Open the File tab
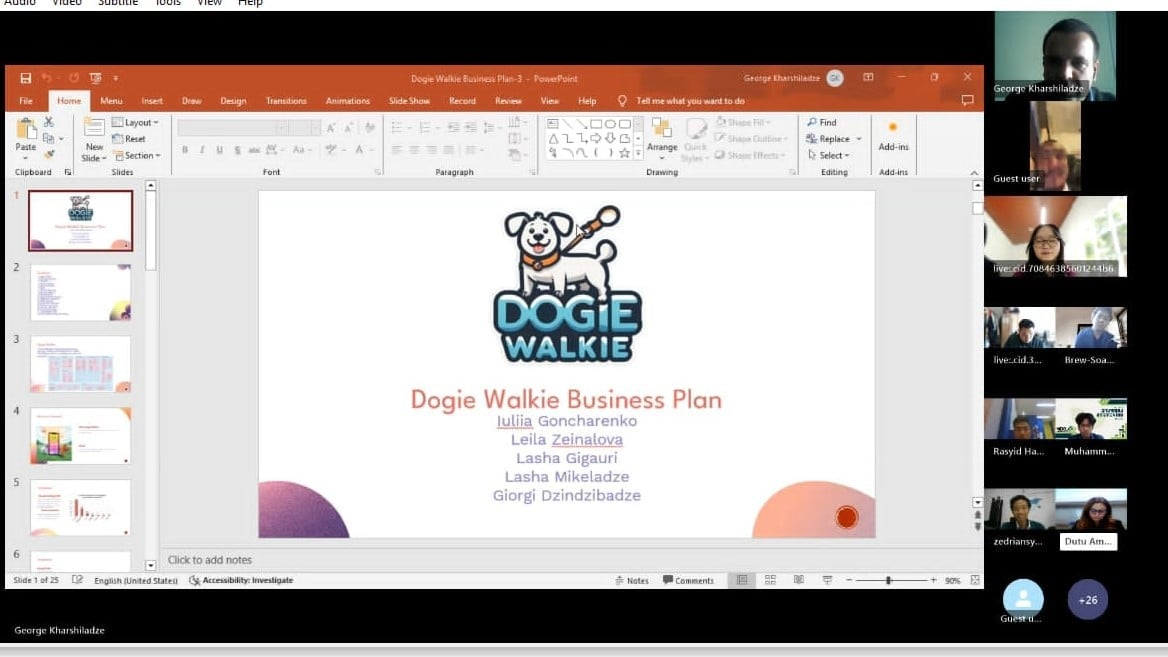This screenshot has height=657, width=1168. 25,101
